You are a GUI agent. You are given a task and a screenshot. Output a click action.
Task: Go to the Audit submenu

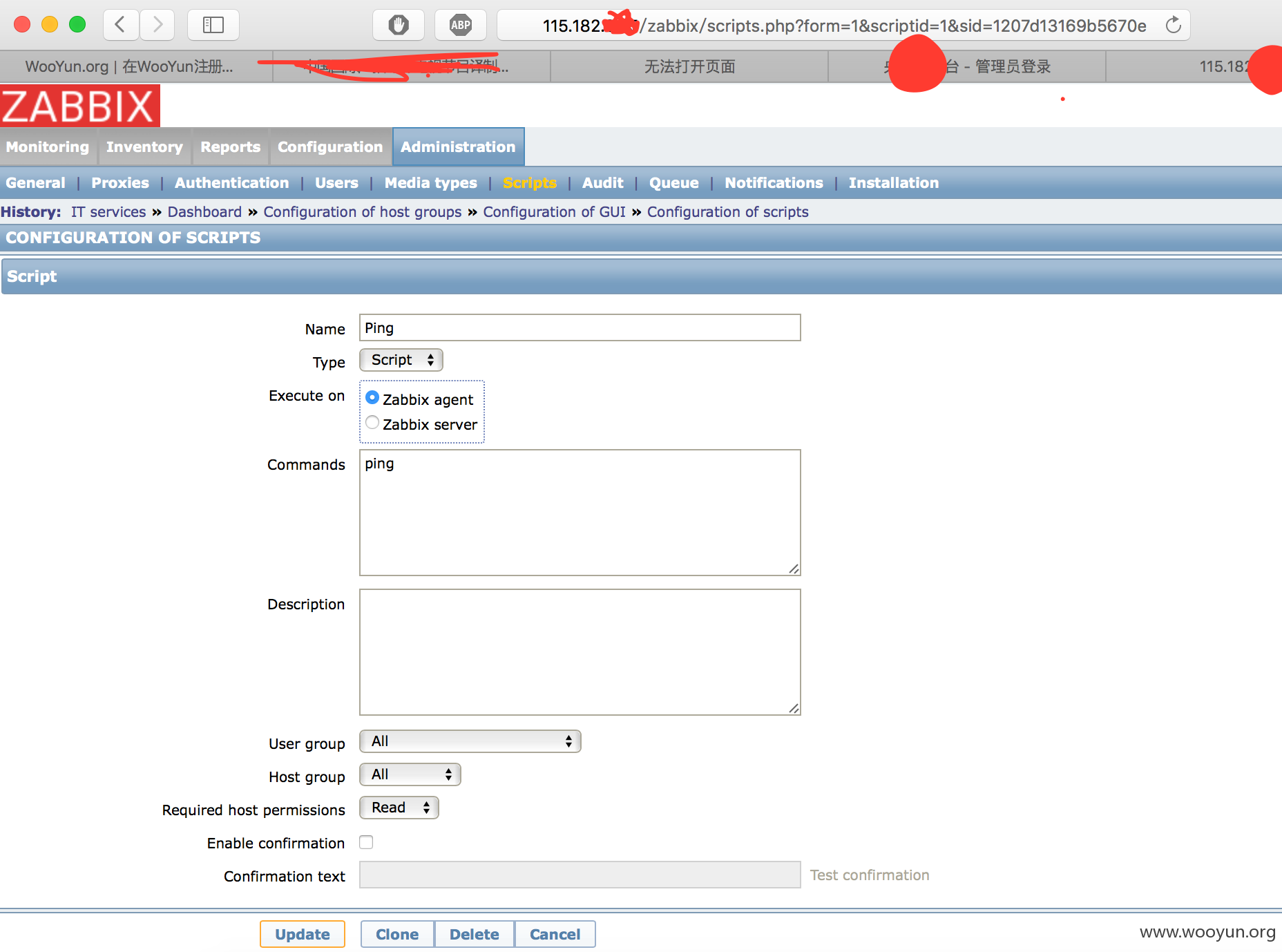[602, 183]
